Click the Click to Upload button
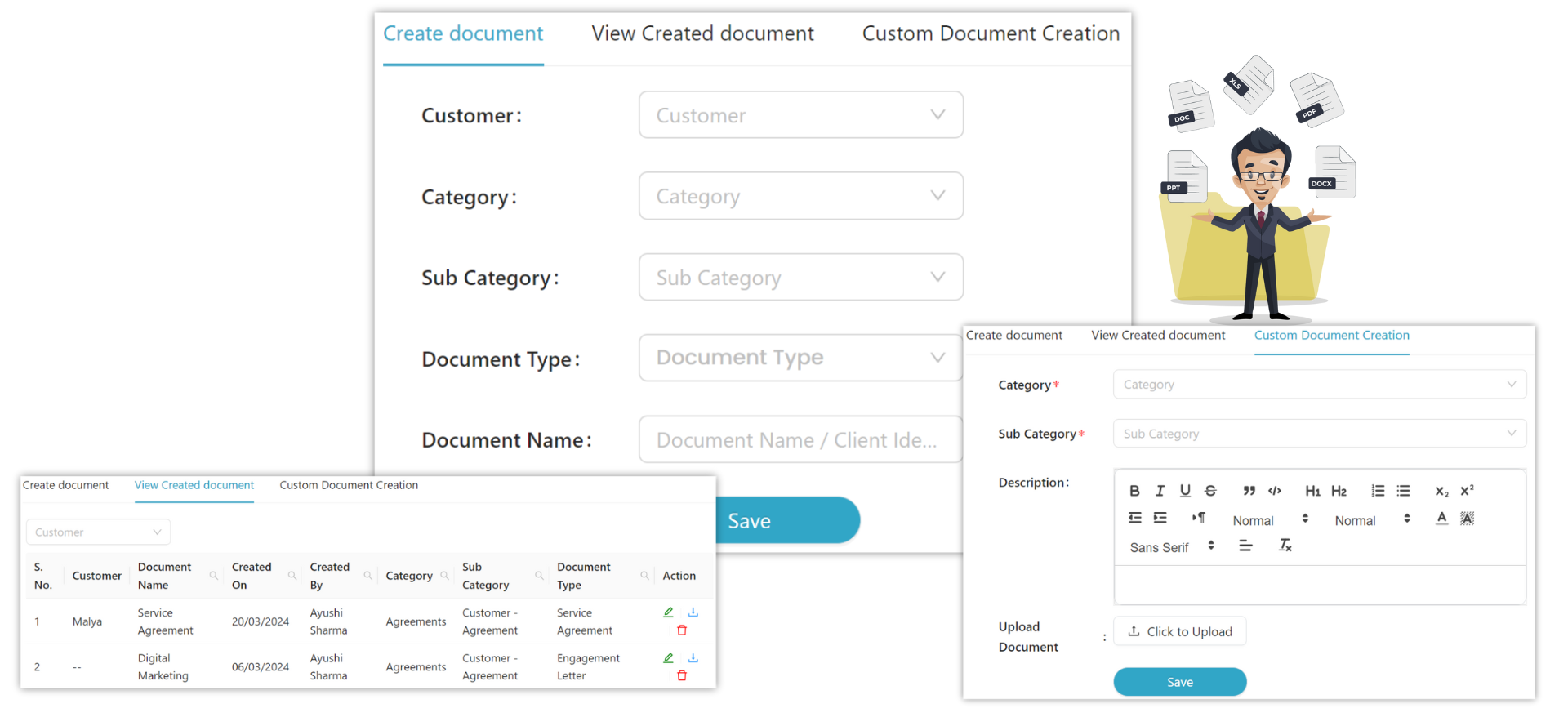The height and width of the screenshot is (726, 1568). [1180, 631]
